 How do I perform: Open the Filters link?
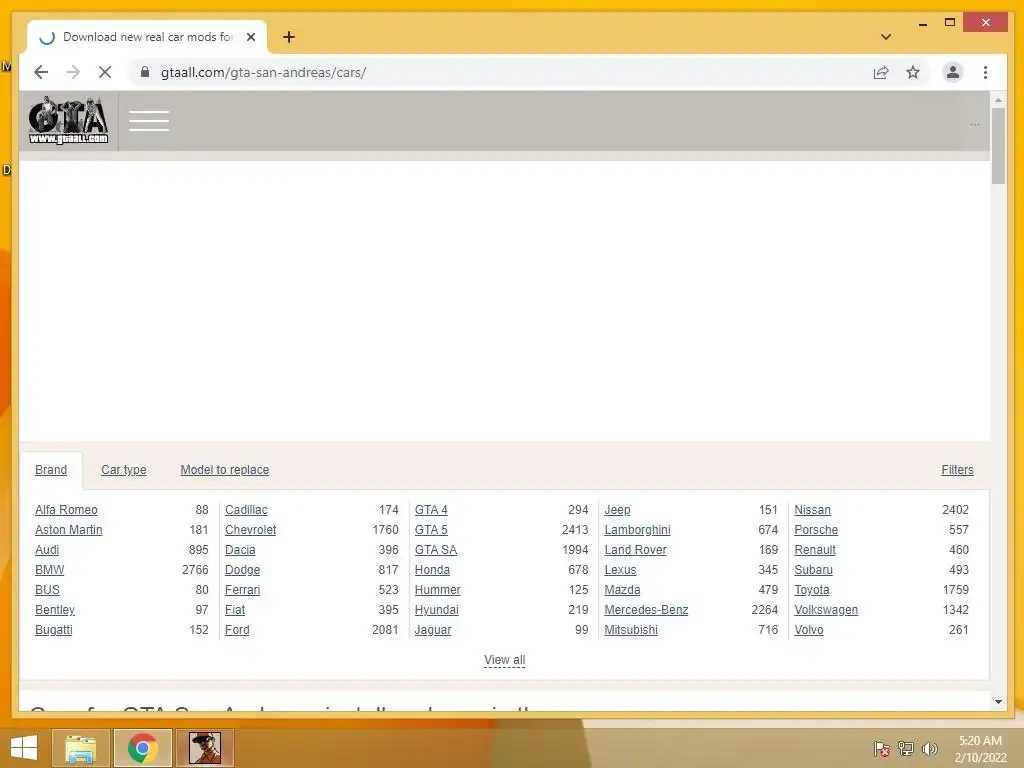click(x=957, y=470)
